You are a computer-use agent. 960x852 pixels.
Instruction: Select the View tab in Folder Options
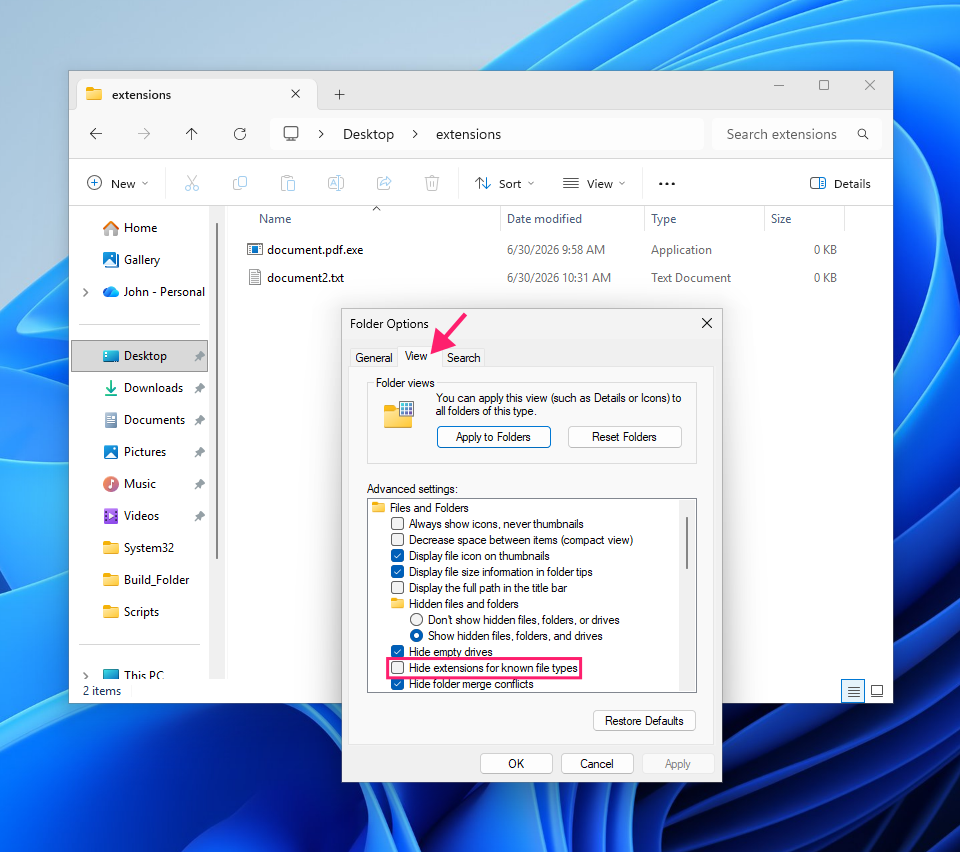[416, 356]
